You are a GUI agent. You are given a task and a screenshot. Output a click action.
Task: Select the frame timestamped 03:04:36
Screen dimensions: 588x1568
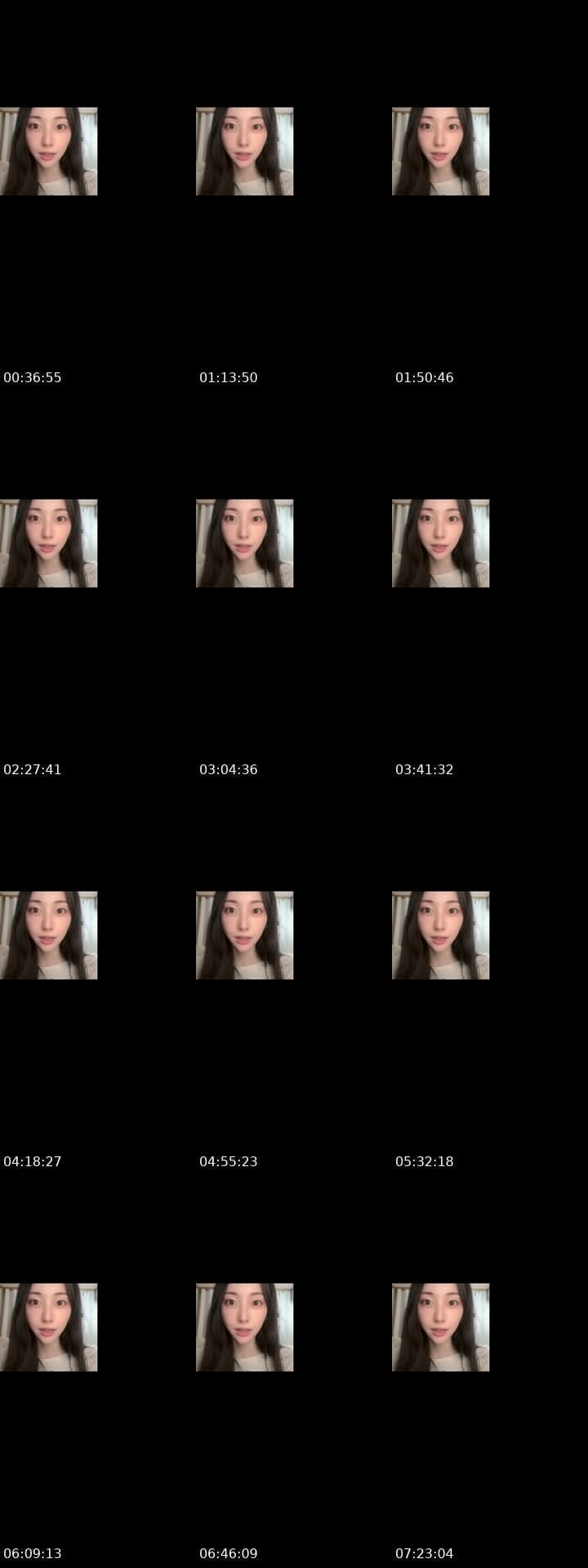pos(244,543)
